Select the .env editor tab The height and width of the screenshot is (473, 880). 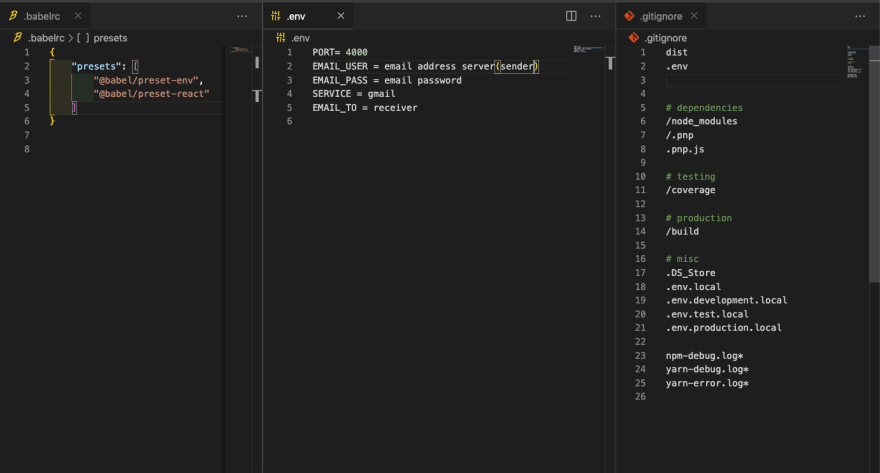(296, 16)
